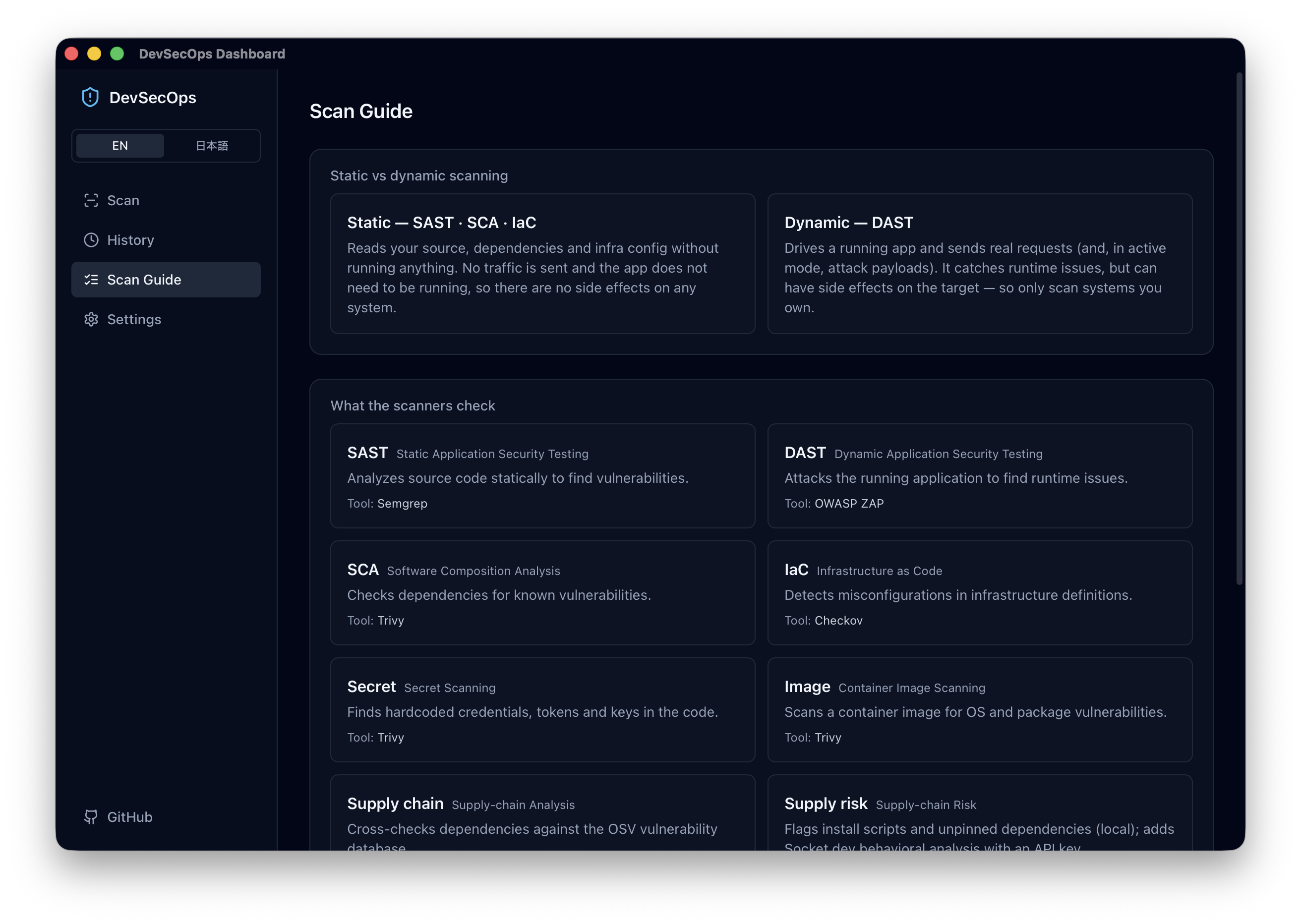Click the Scan Guide checklist icon
1301x924 pixels.
click(x=91, y=280)
